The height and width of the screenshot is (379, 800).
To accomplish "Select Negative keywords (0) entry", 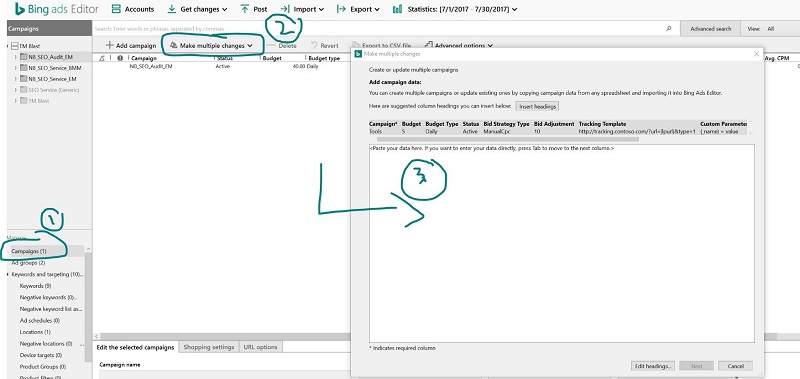I will (48, 297).
